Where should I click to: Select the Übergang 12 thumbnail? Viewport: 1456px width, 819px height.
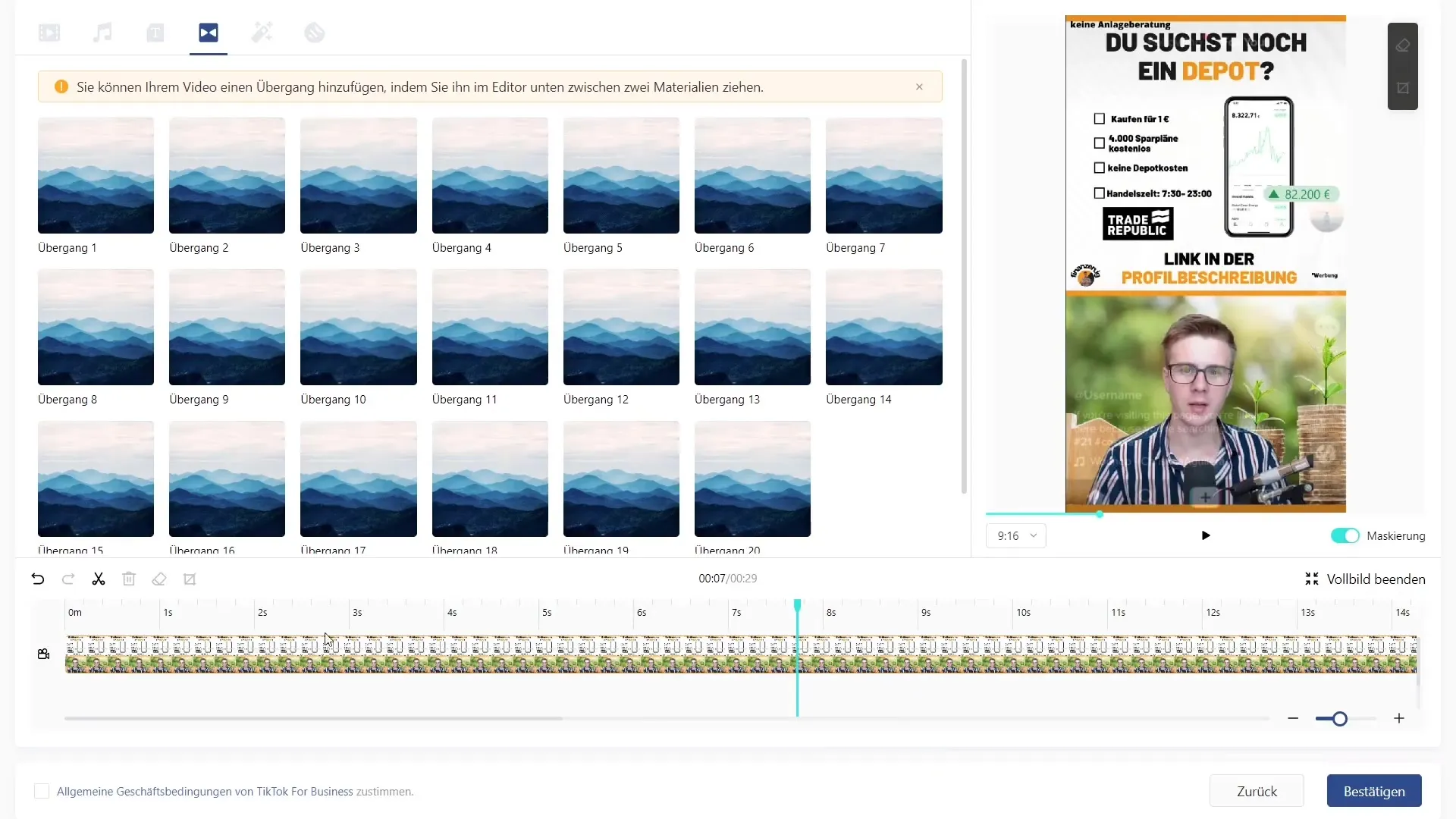(621, 327)
